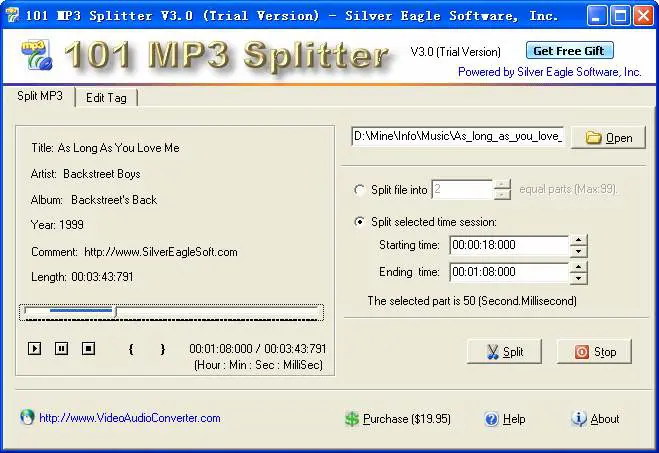Screen dimensions: 659x453
Task: Click 'The selected part is 50' text
Action: pyautogui.click(x=472, y=301)
